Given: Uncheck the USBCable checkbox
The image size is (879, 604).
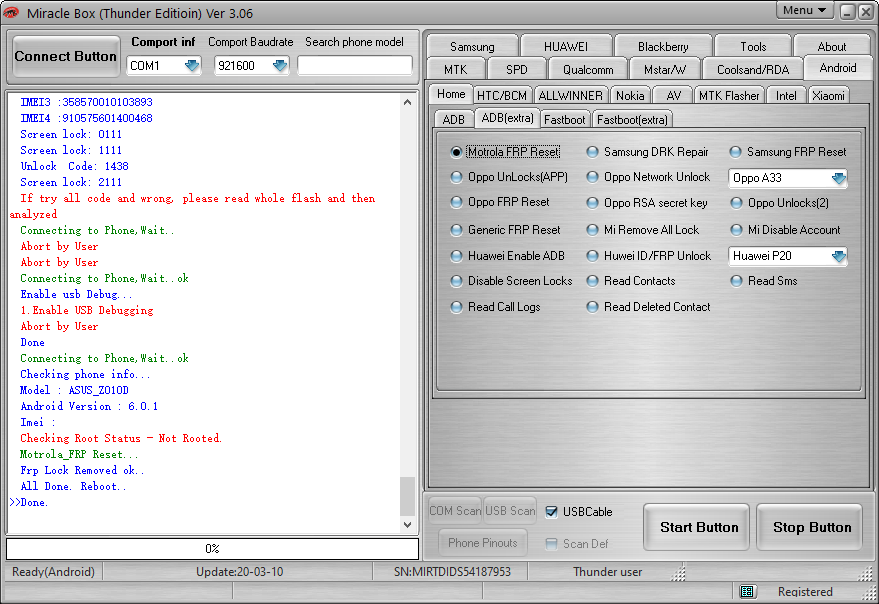Looking at the screenshot, I should (552, 511).
